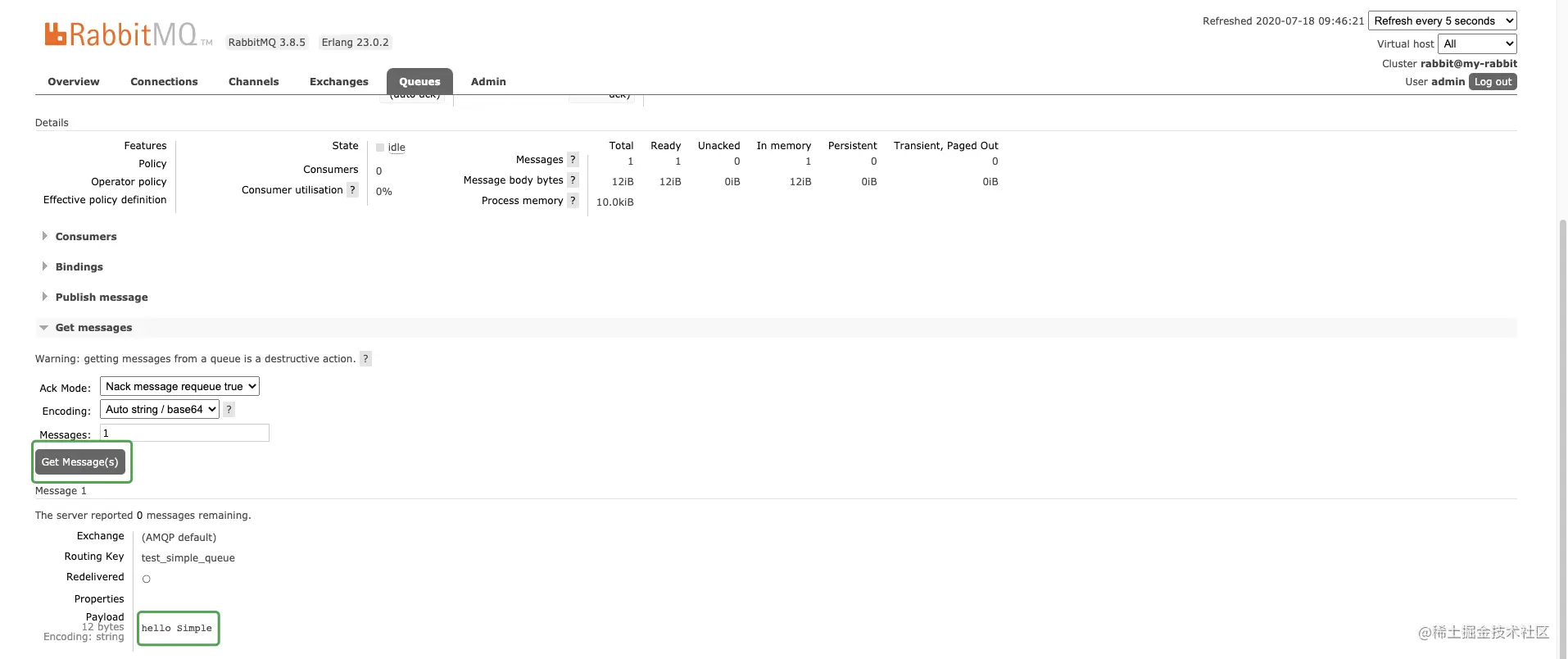Viewport: 1568px width, 659px height.
Task: Open help for Encoding option
Action: click(x=229, y=410)
